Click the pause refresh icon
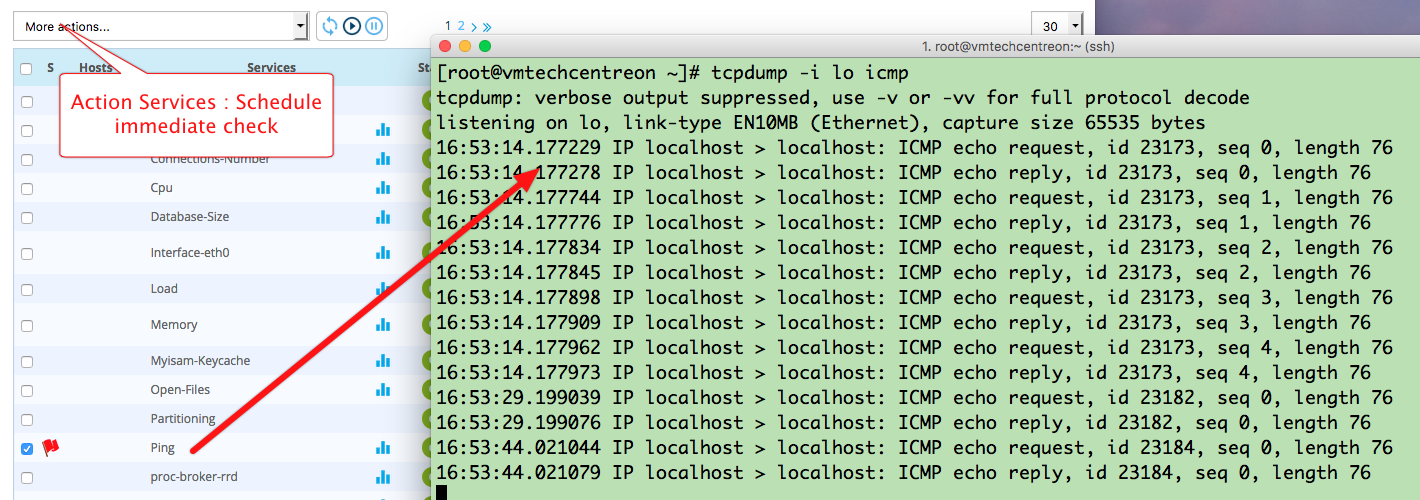Screen dimensions: 1420x500 374,26
